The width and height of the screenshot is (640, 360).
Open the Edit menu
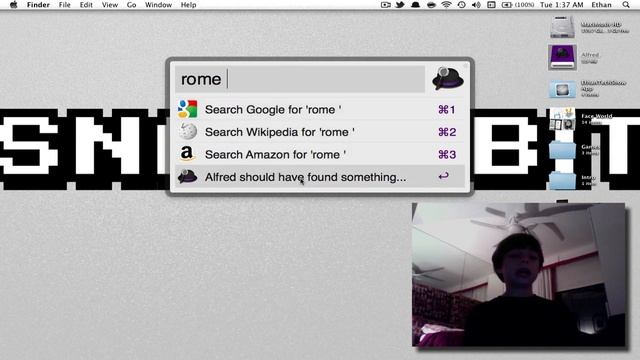click(86, 5)
